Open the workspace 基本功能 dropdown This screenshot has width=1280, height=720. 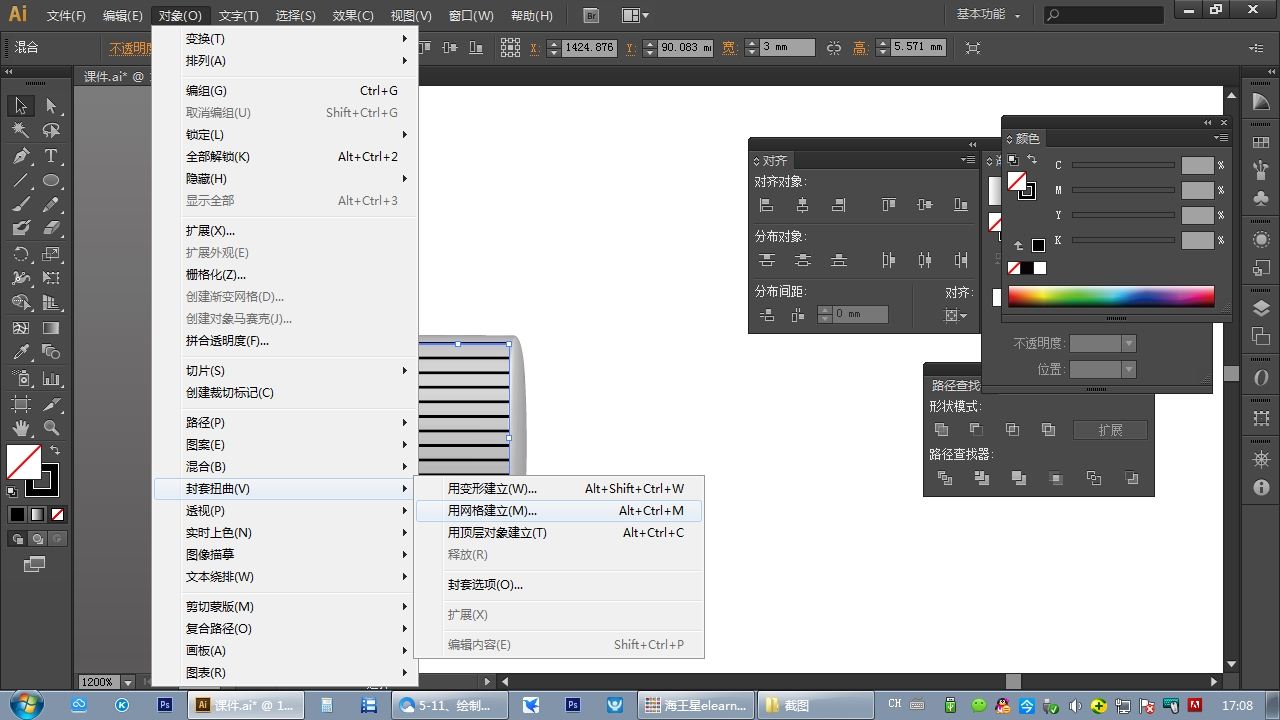tap(988, 15)
